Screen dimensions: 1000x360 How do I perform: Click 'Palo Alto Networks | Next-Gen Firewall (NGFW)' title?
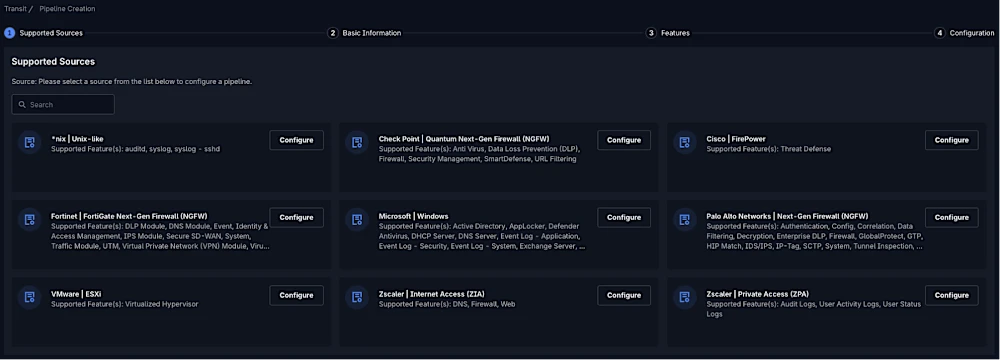(x=787, y=216)
